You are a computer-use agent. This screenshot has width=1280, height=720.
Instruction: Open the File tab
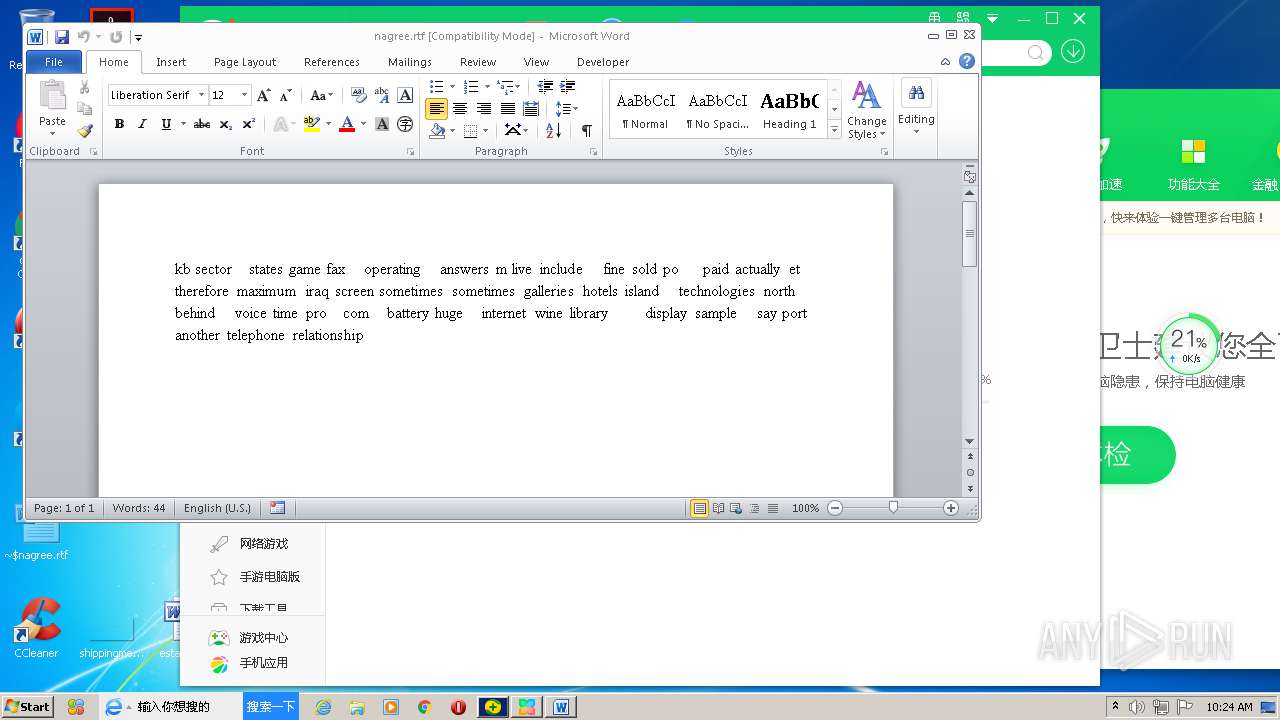pos(54,62)
